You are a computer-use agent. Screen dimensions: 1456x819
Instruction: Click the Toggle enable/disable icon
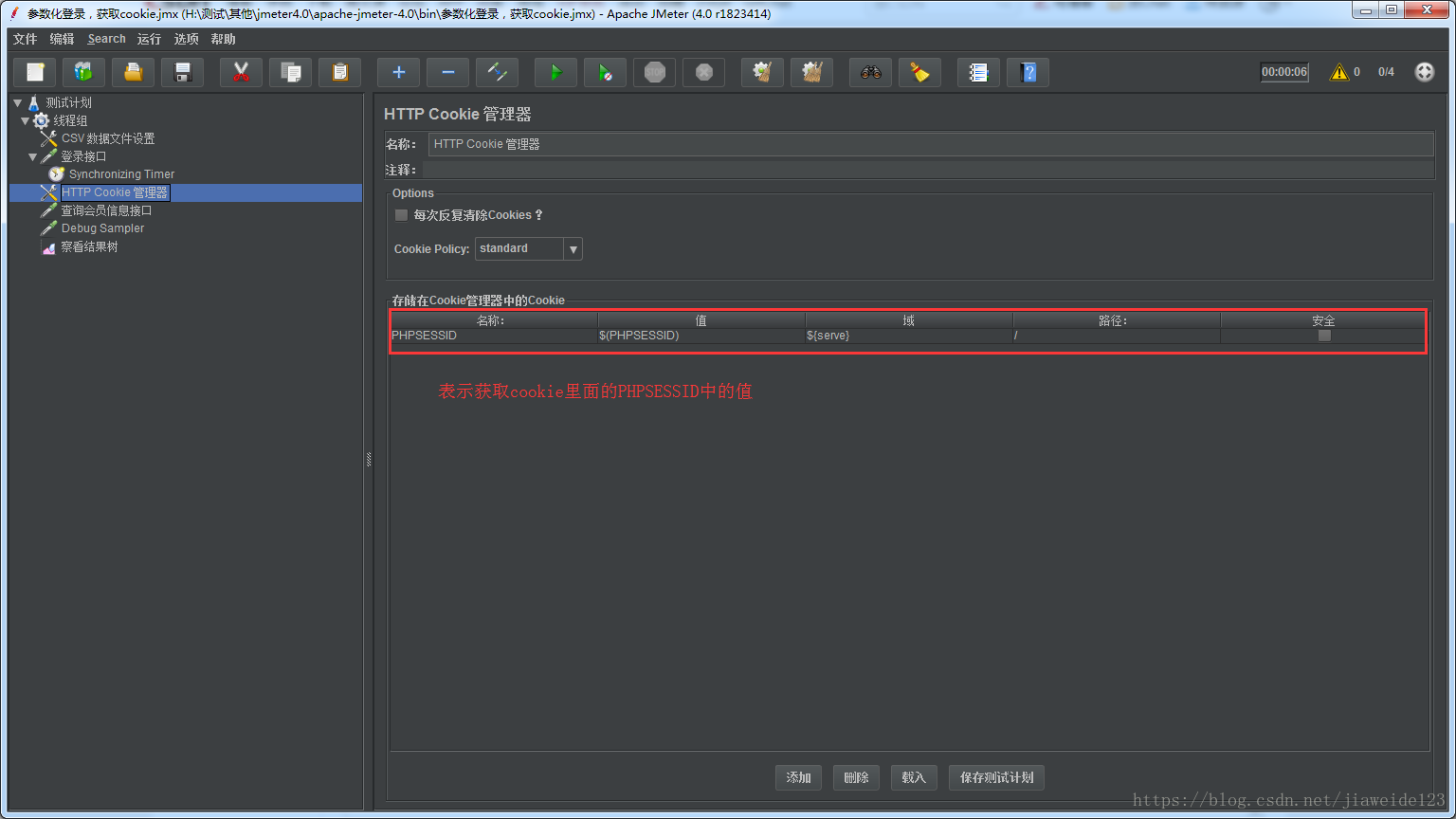[x=497, y=72]
